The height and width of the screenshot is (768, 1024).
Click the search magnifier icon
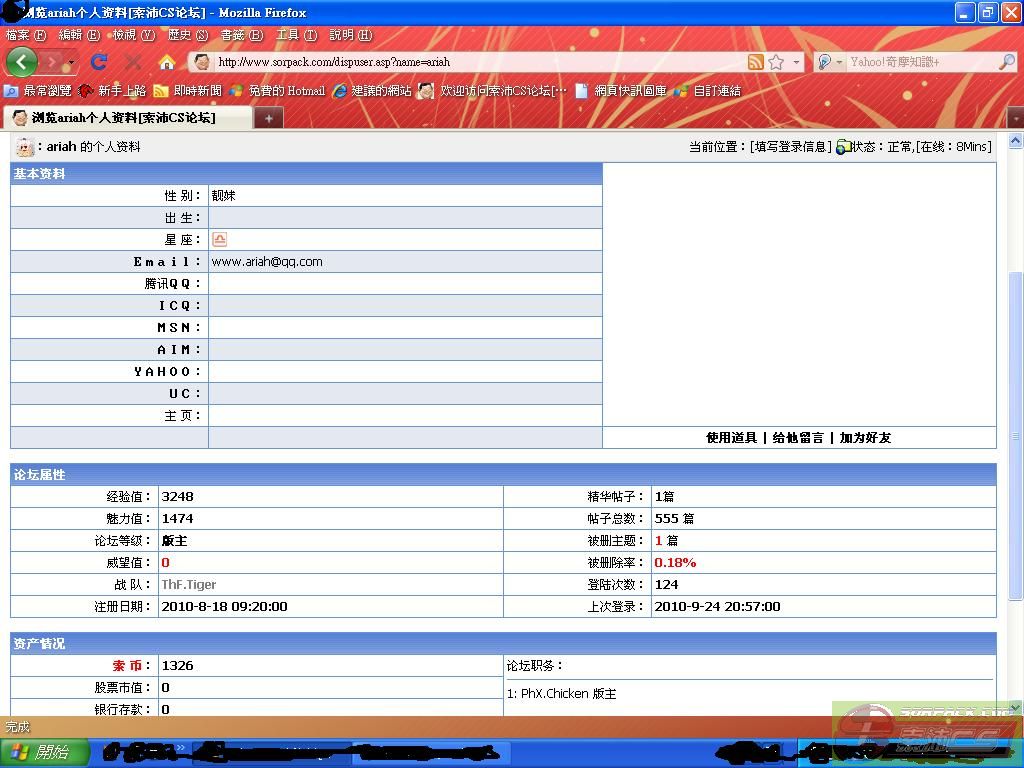[x=1006, y=62]
